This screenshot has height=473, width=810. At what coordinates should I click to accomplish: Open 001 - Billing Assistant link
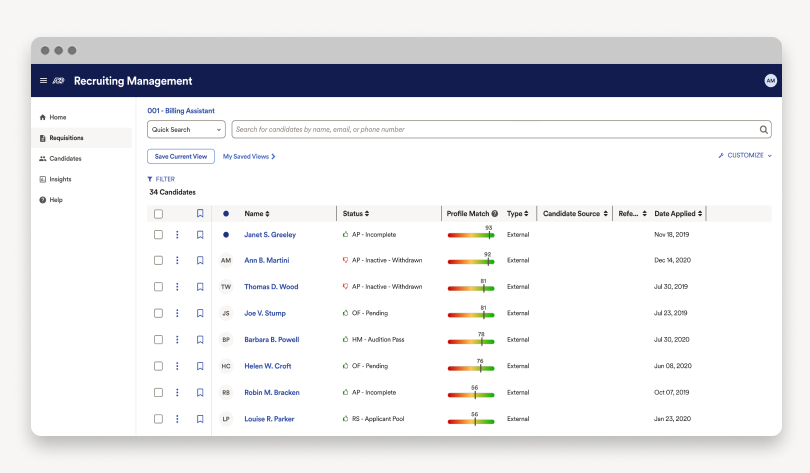point(181,111)
